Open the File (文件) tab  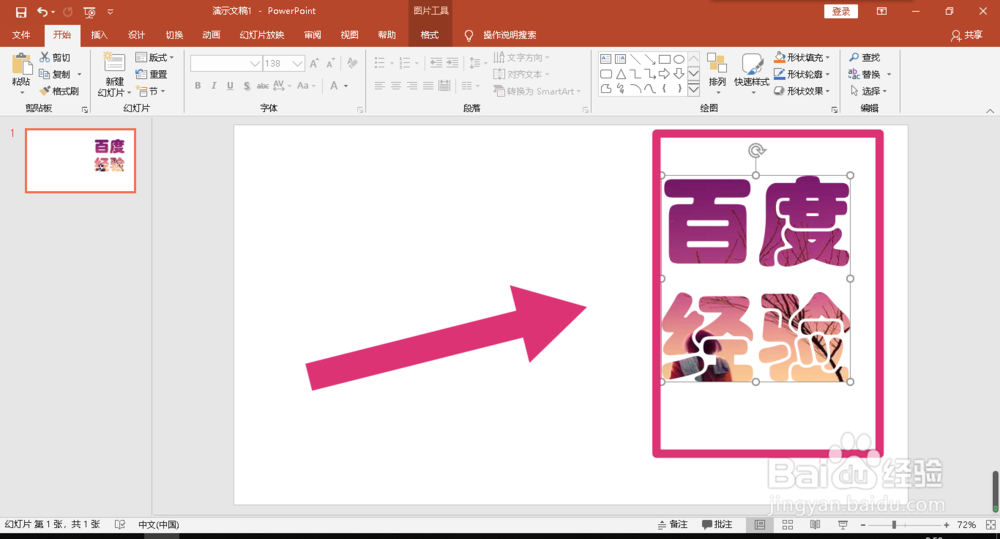[x=21, y=35]
